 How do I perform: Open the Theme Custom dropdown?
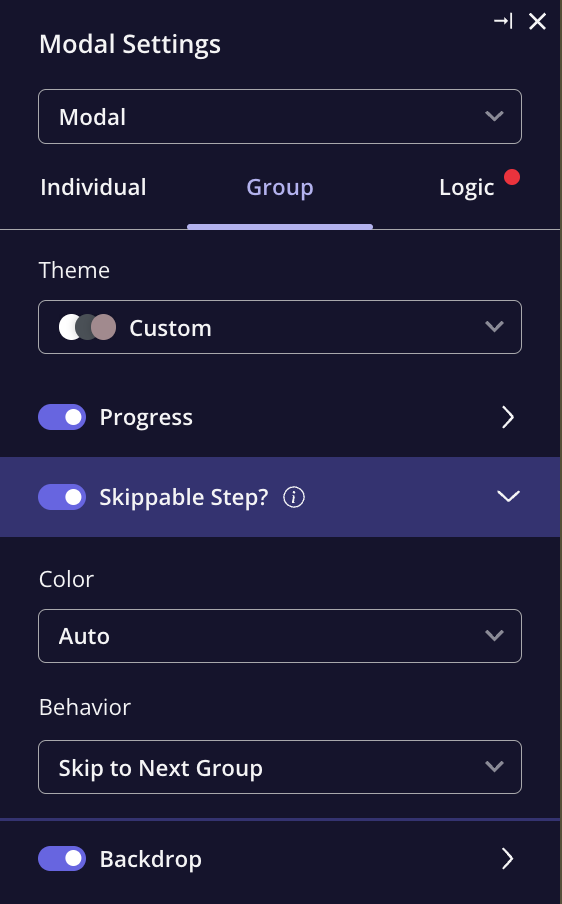pyautogui.click(x=280, y=327)
